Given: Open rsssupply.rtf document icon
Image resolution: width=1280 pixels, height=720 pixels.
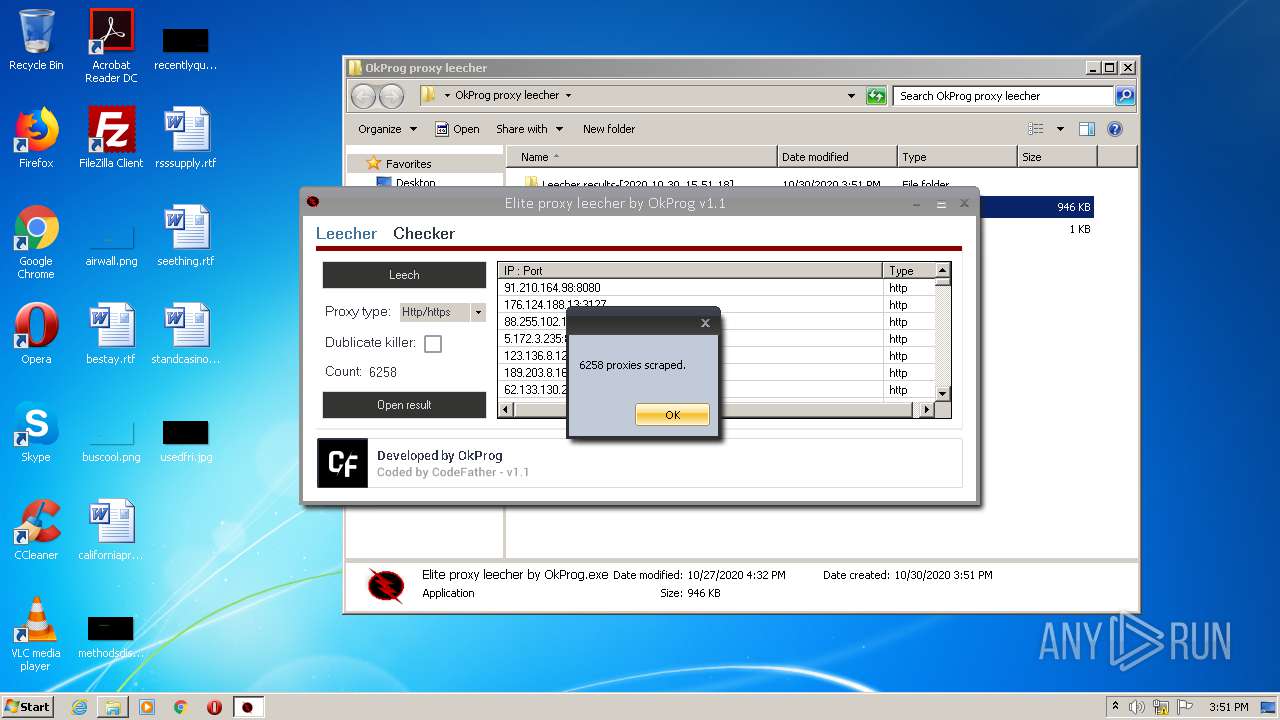Looking at the screenshot, I should pos(186,138).
